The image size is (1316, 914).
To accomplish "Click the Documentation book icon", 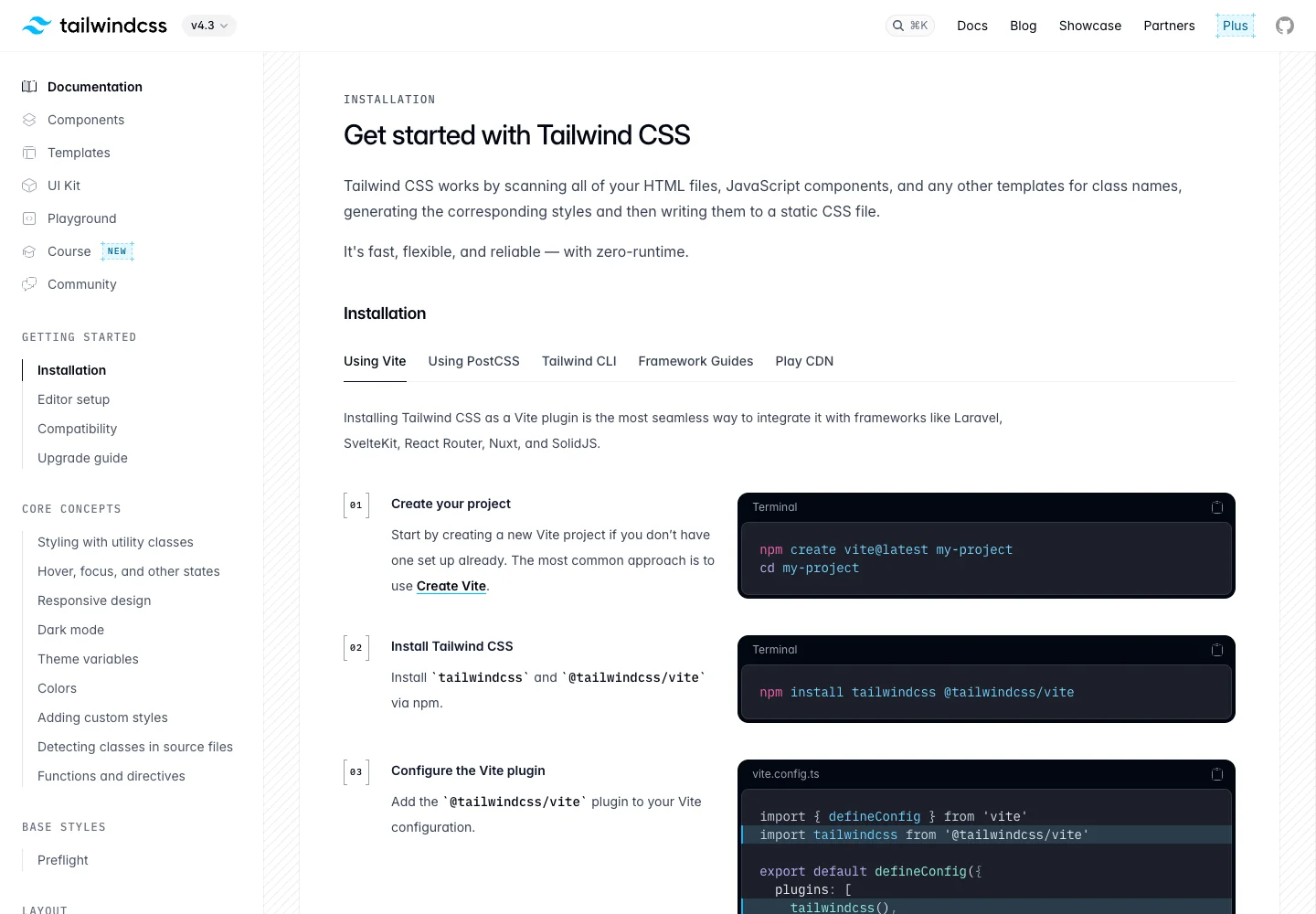I will tap(29, 87).
